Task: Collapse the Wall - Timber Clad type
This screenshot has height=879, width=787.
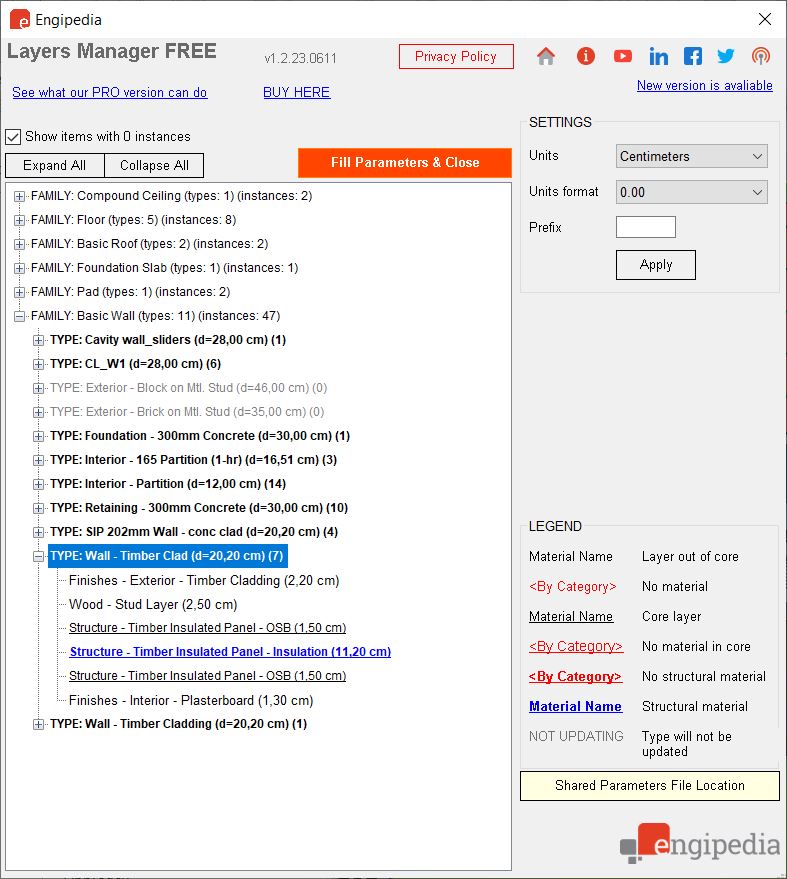Action: 38,556
